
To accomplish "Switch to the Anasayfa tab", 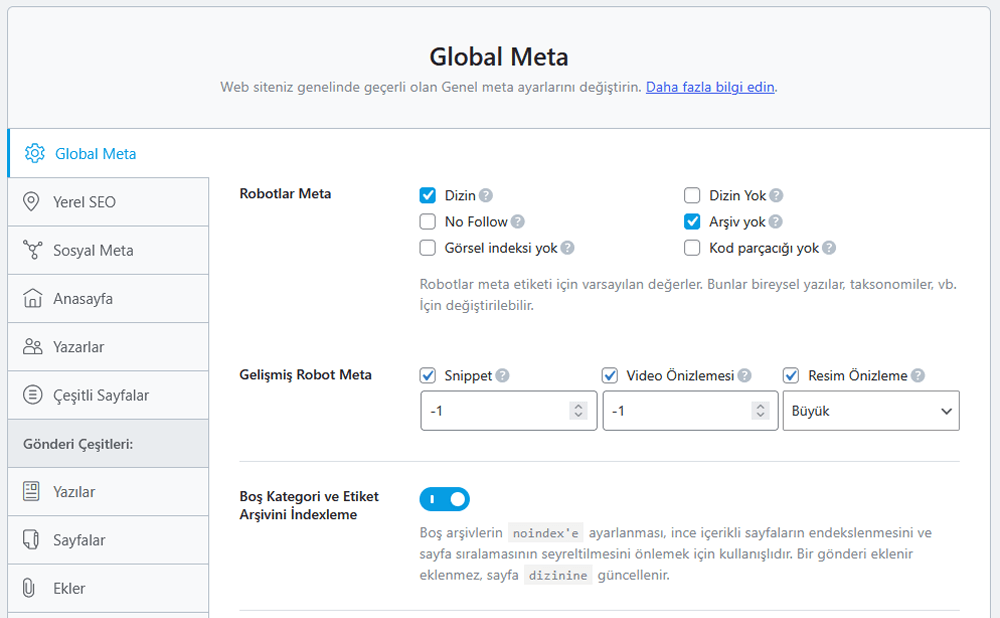I will pos(108,298).
